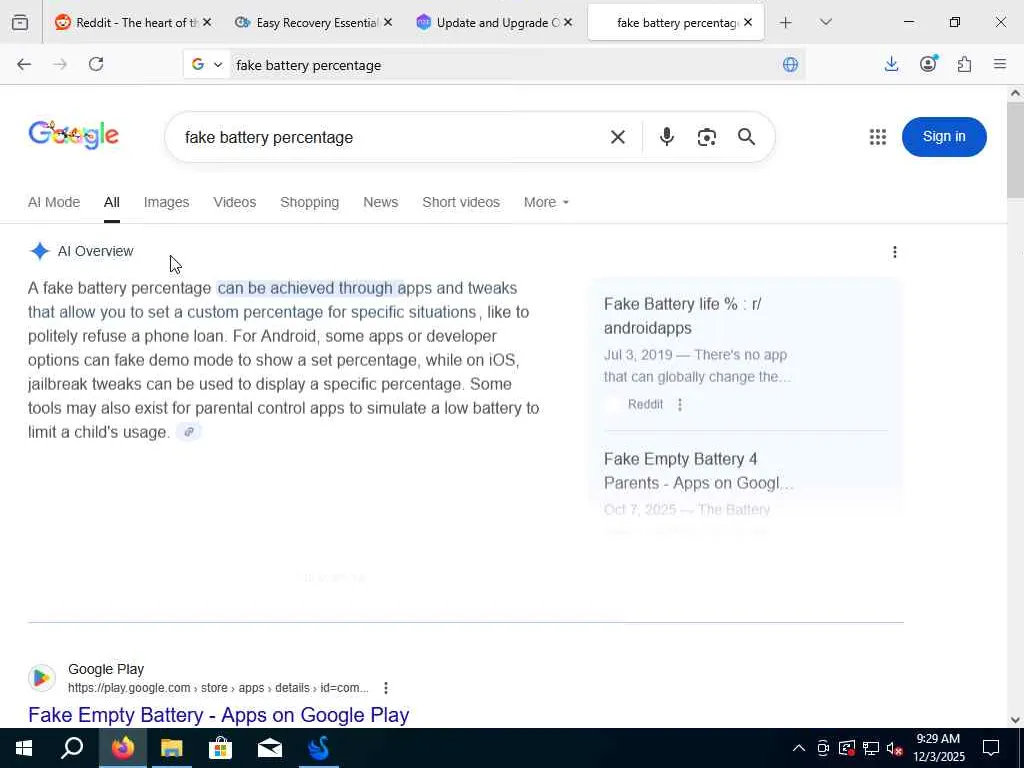The image size is (1024, 768).
Task: Clear the Google search query
Action: pyautogui.click(x=618, y=137)
